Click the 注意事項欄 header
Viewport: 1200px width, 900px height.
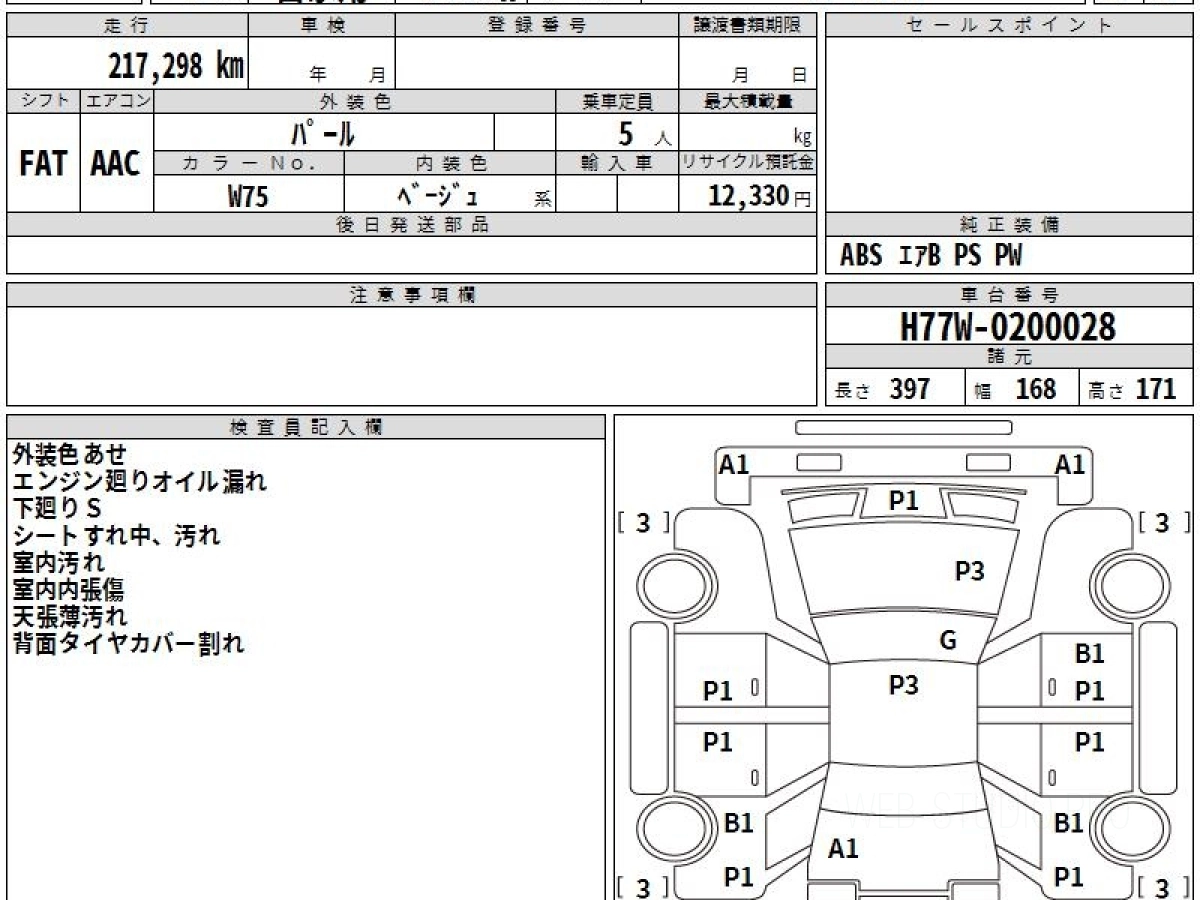coord(411,295)
